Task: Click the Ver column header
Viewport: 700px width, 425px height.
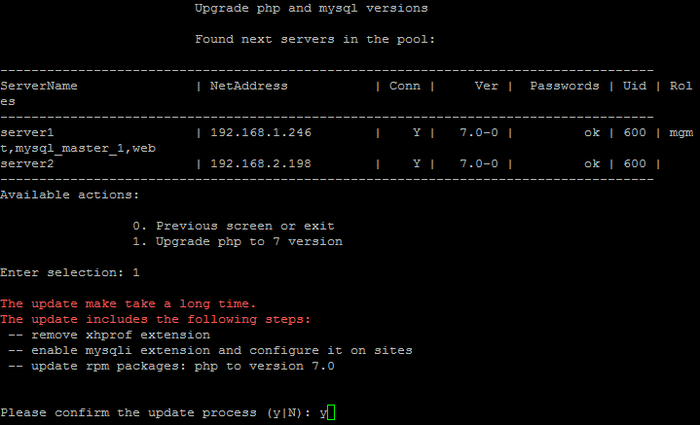Action: (486, 86)
